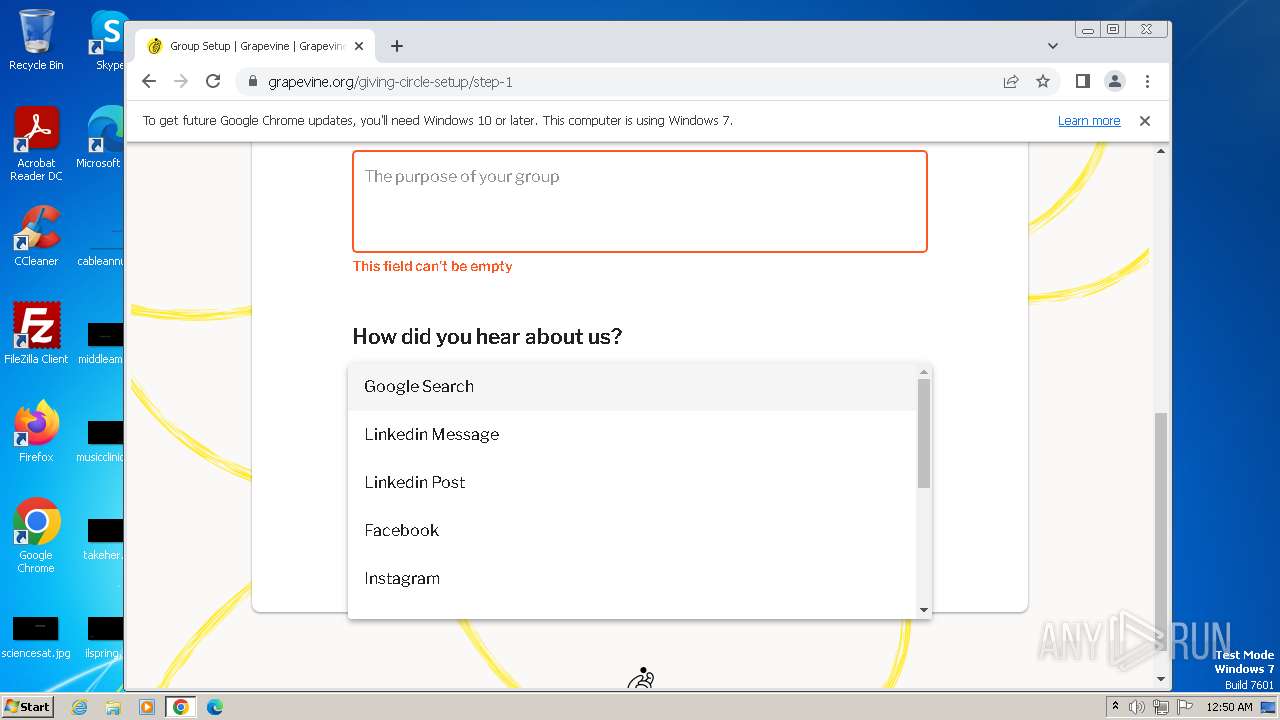The width and height of the screenshot is (1280, 720).
Task: Go back in Chrome
Action: [149, 81]
